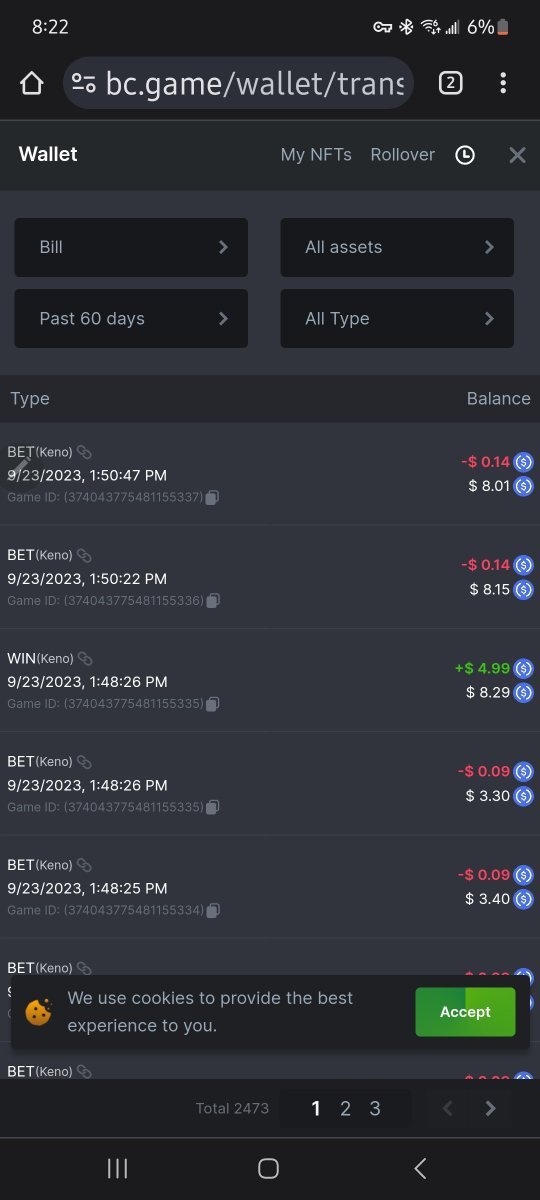Open link icon beside WIN (Keno) entry
The image size is (540, 1200).
point(86,658)
